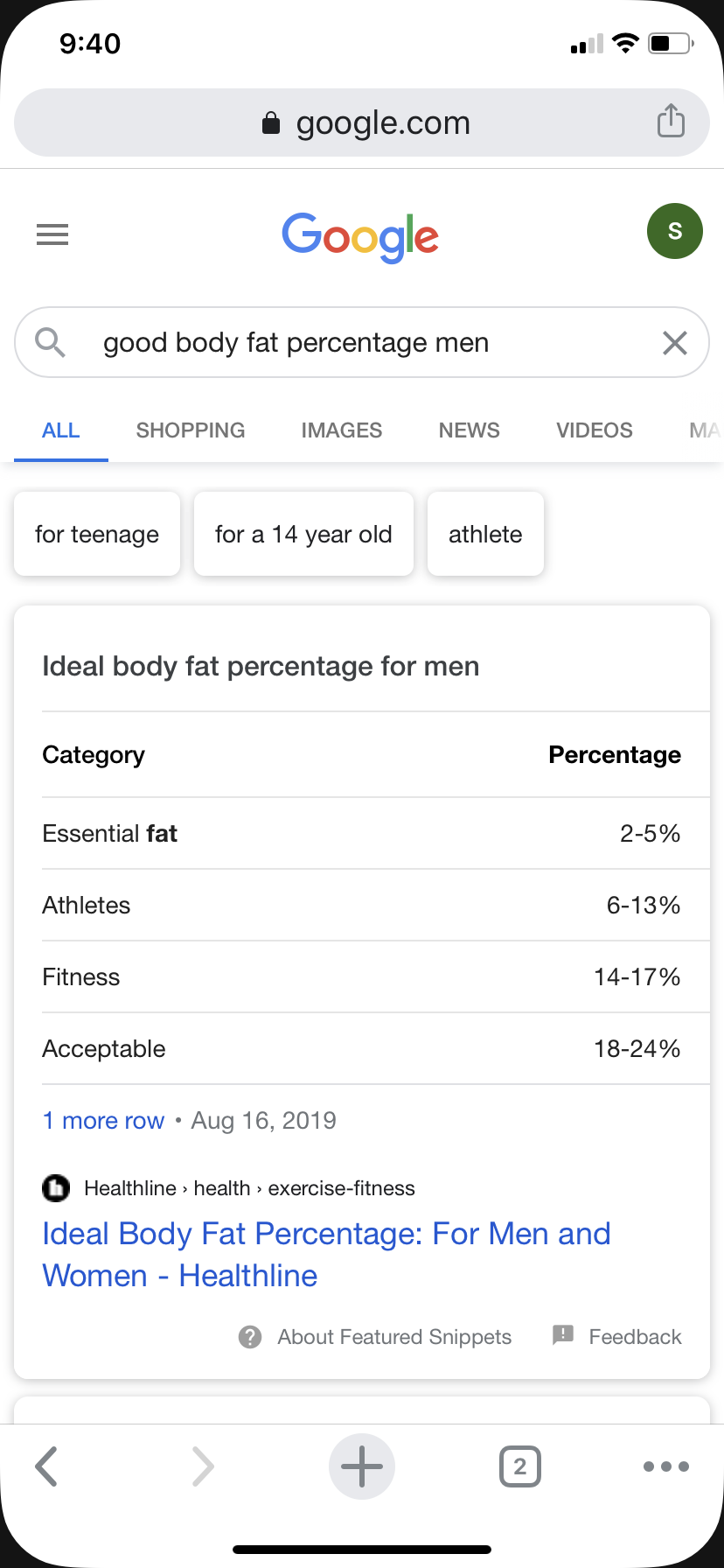Tap the magnifying glass search icon
This screenshot has height=1568, width=724.
(x=50, y=343)
